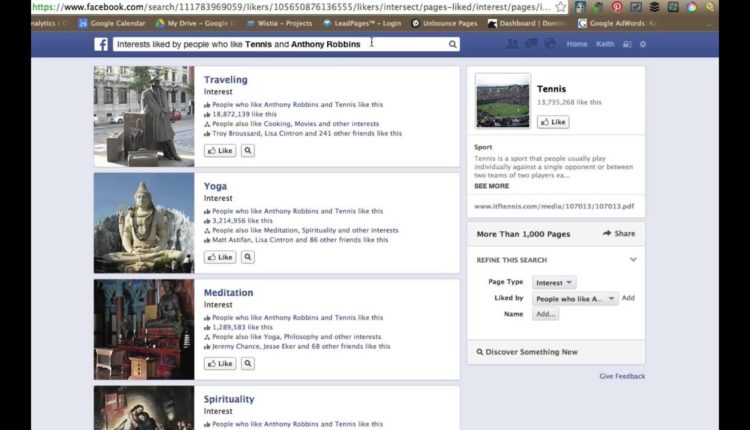
Task: Open the Yoga Shiva statue thumbnail
Action: tap(144, 223)
